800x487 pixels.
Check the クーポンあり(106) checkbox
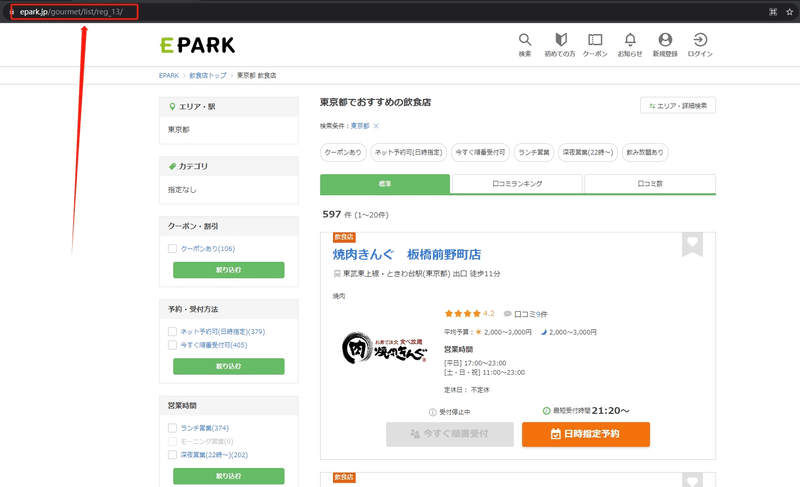pos(172,249)
